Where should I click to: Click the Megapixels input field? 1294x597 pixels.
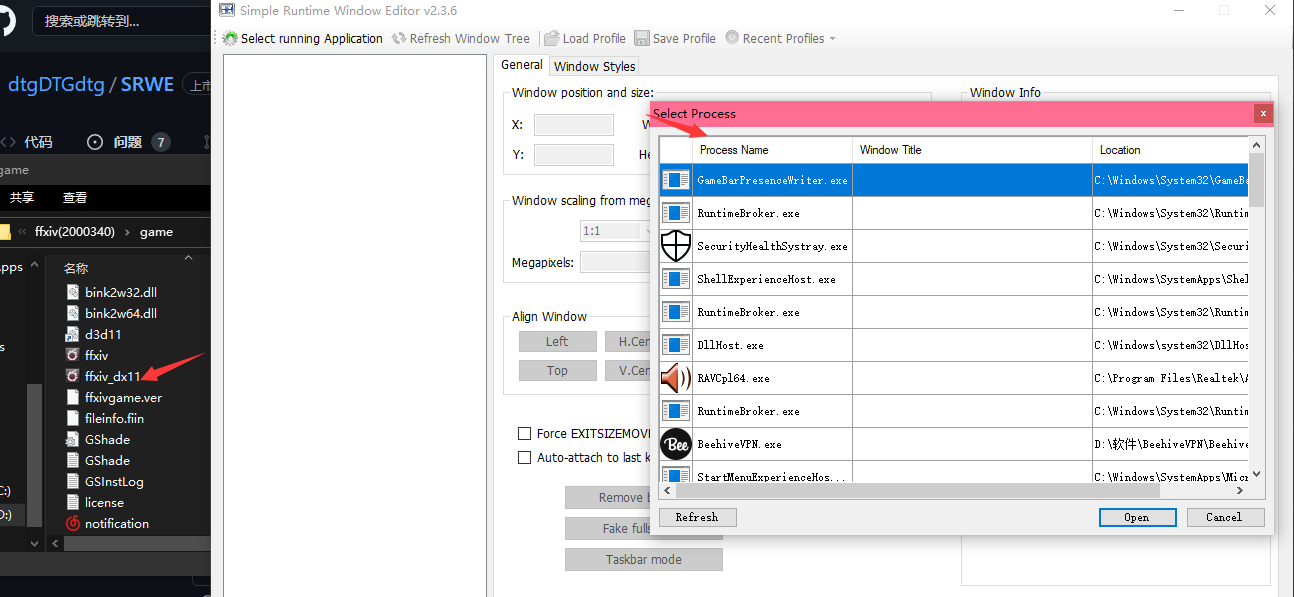coord(616,262)
